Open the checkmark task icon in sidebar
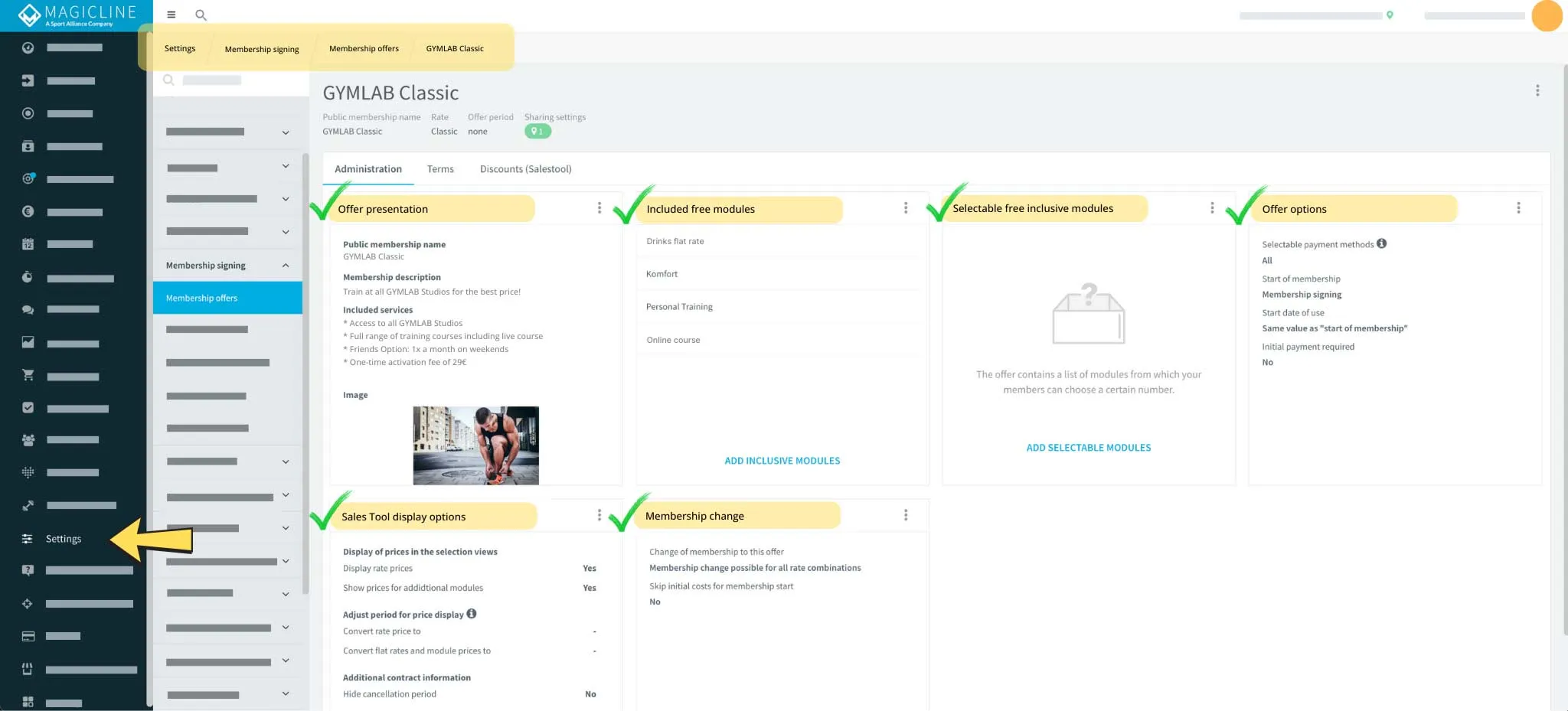This screenshot has height=711, width=1568. pos(28,408)
